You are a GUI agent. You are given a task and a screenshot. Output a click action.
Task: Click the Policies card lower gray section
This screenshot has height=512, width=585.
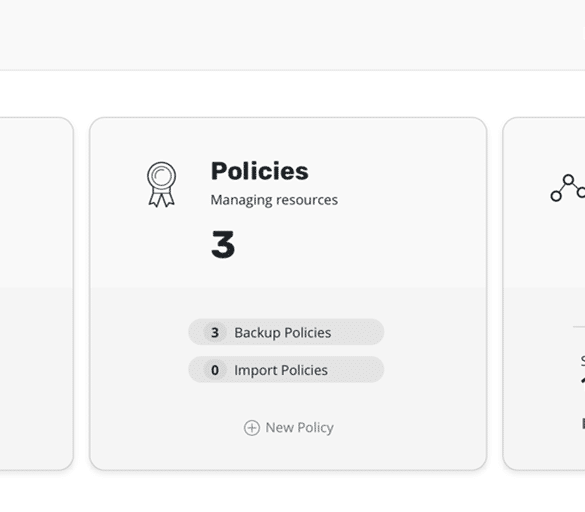[288, 378]
